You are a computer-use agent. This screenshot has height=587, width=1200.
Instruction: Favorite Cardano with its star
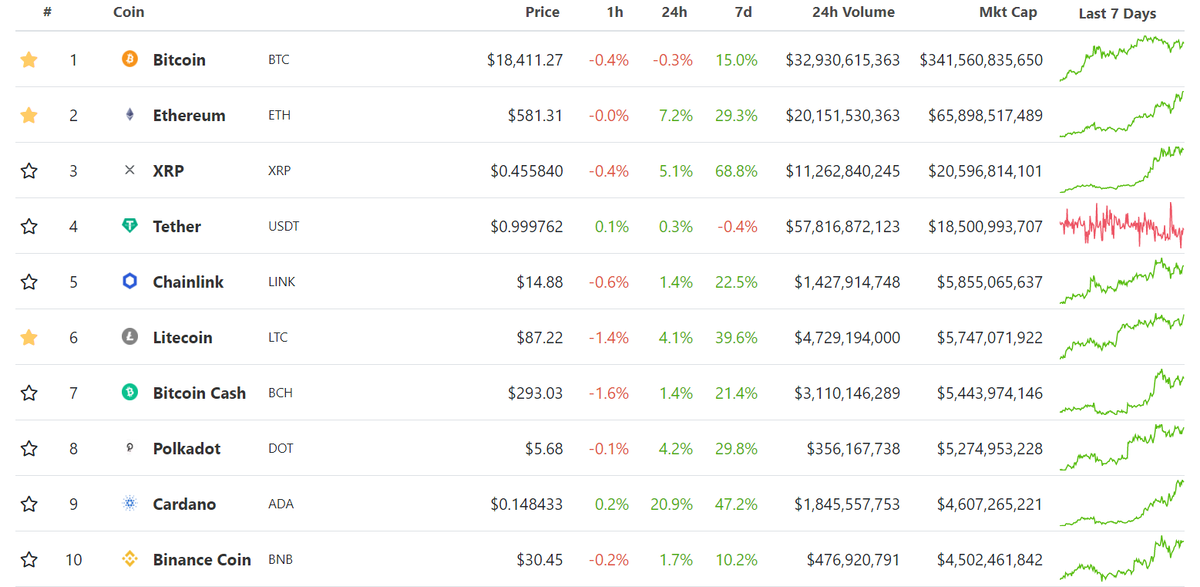29,504
